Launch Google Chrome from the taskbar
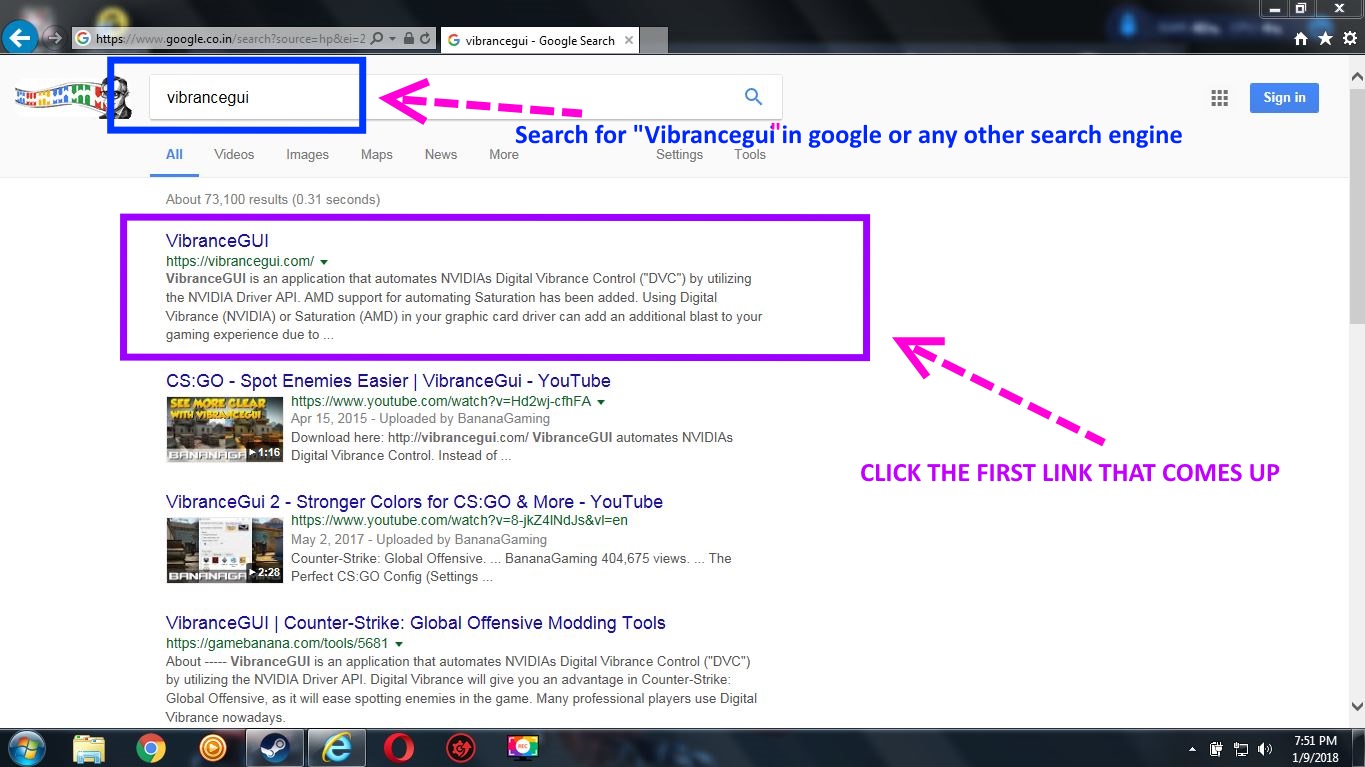 151,747
